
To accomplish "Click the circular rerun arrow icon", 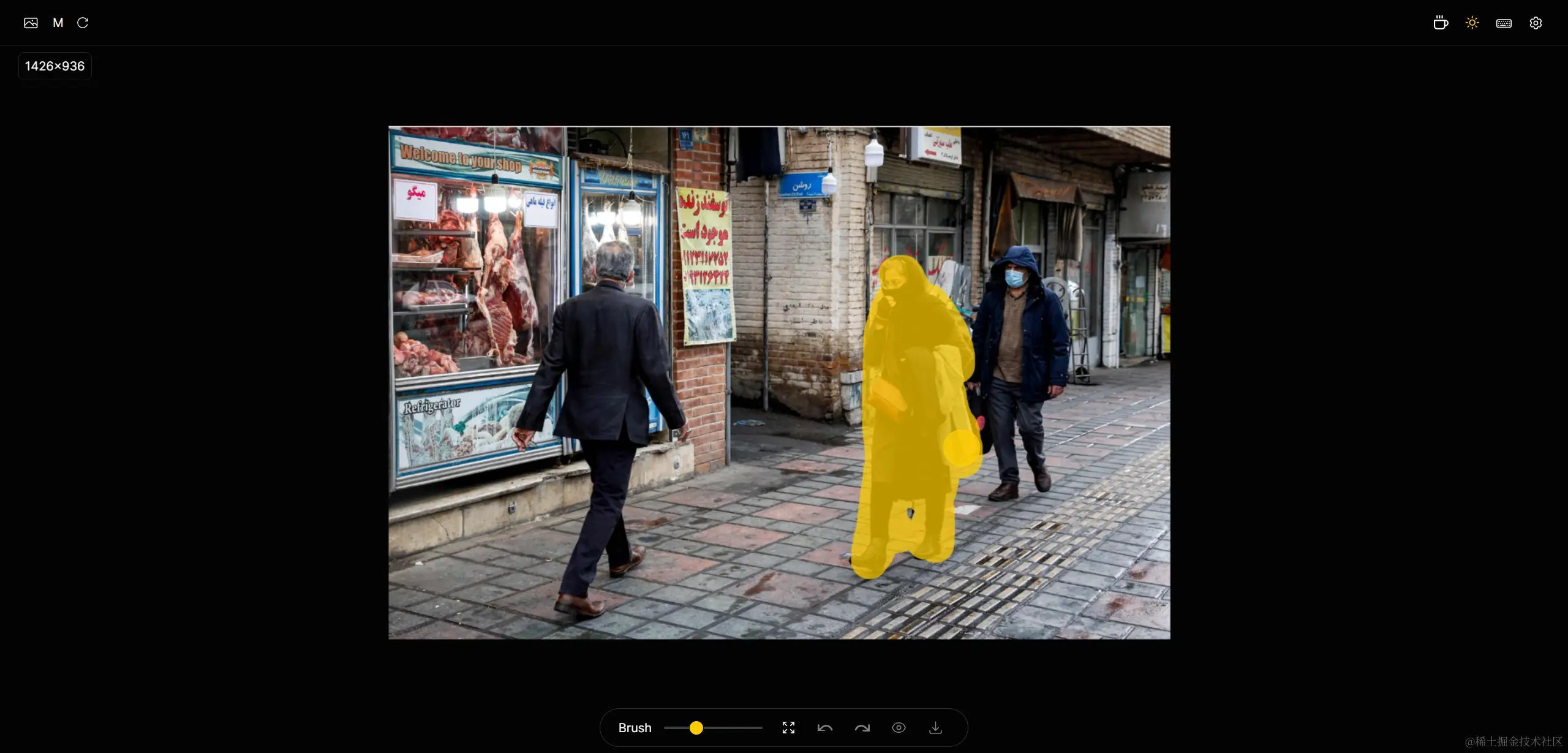I will pyautogui.click(x=83, y=23).
